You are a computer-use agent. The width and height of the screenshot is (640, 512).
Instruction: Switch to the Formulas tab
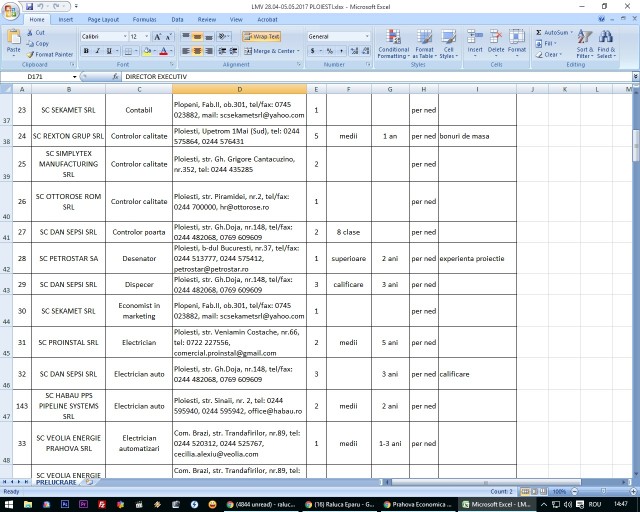point(144,19)
